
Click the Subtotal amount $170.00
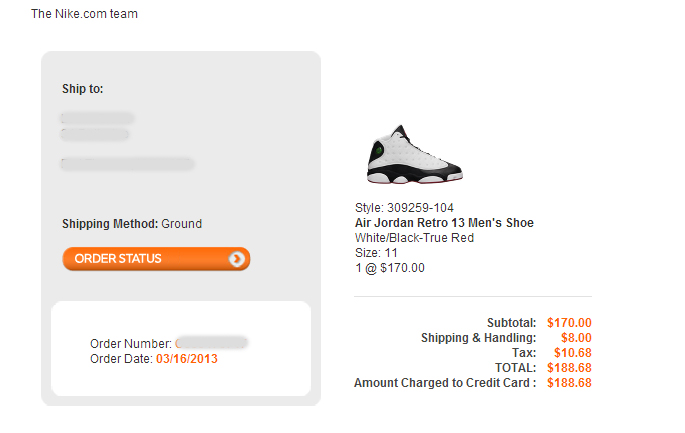click(x=569, y=323)
